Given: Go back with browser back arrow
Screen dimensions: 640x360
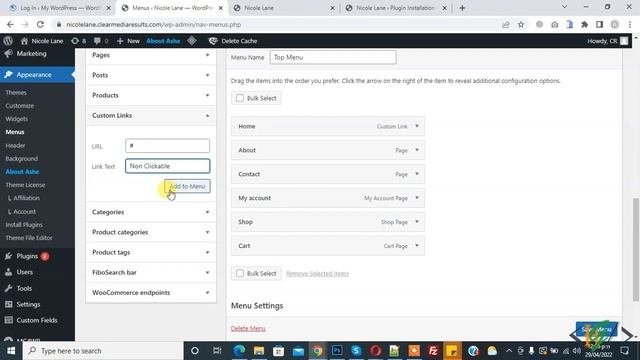Looking at the screenshot, I should point(10,24).
